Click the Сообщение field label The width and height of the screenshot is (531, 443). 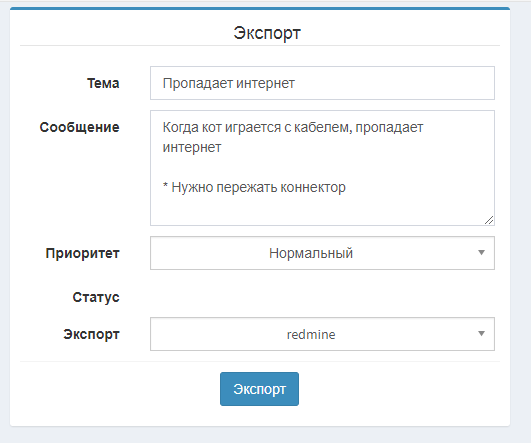(x=80, y=127)
